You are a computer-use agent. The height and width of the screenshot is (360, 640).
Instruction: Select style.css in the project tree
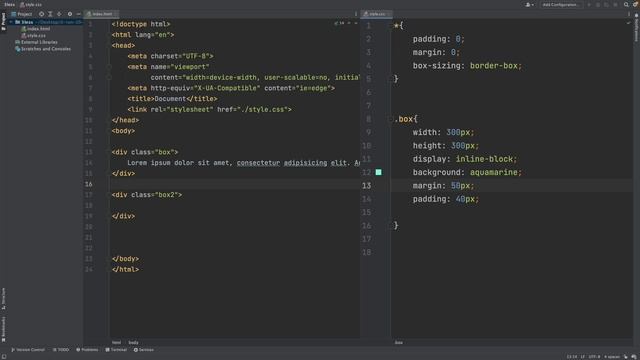(33, 36)
